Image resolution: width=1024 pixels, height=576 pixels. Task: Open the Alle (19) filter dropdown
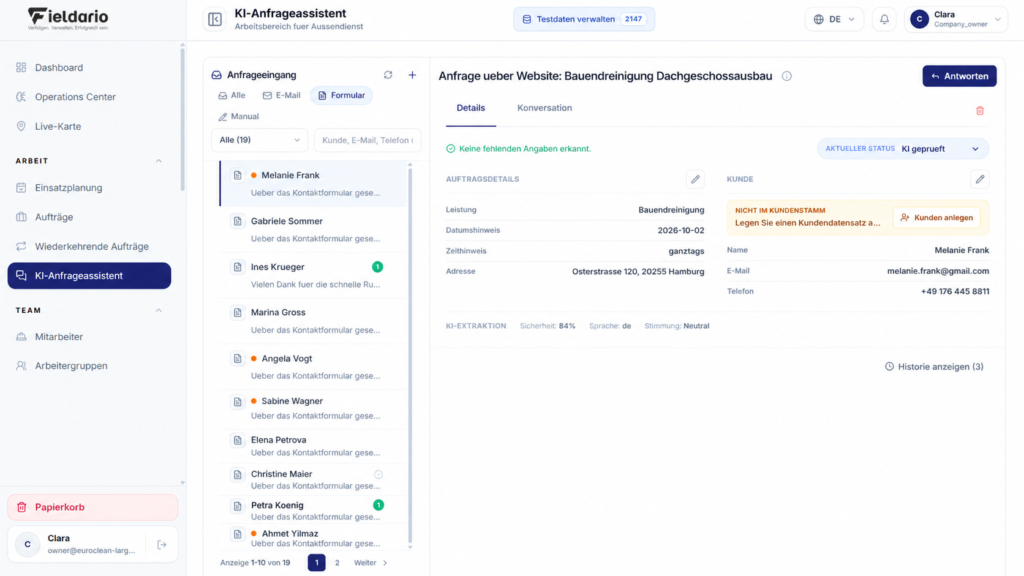click(259, 140)
